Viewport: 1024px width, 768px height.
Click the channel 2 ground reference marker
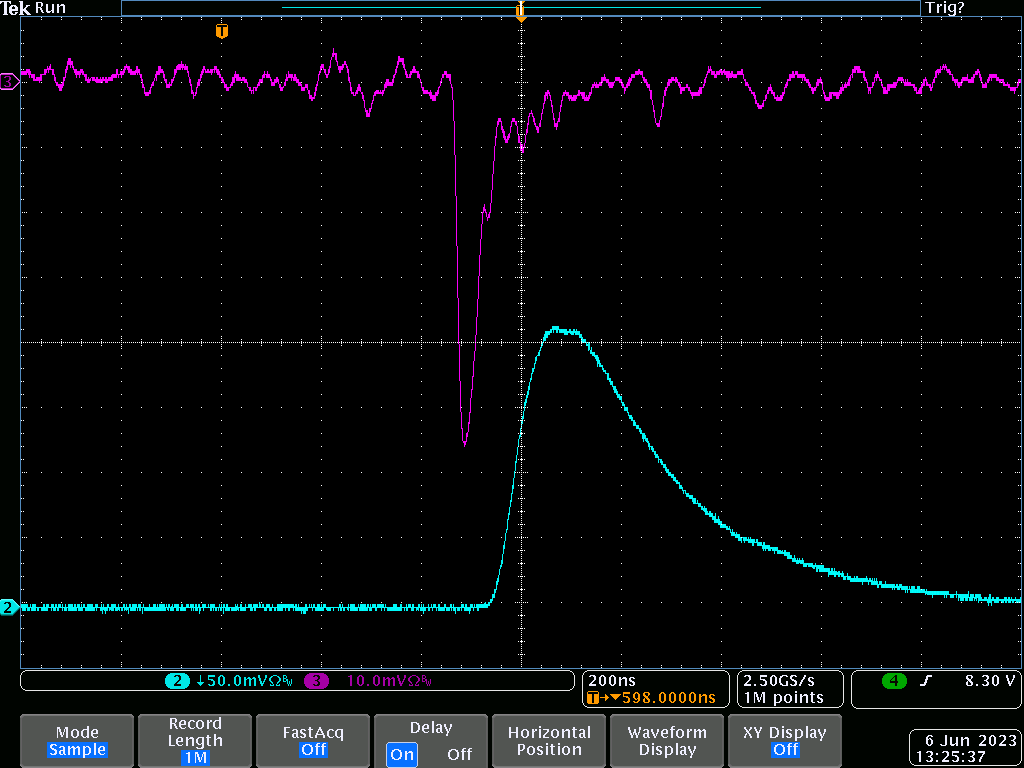click(9, 607)
